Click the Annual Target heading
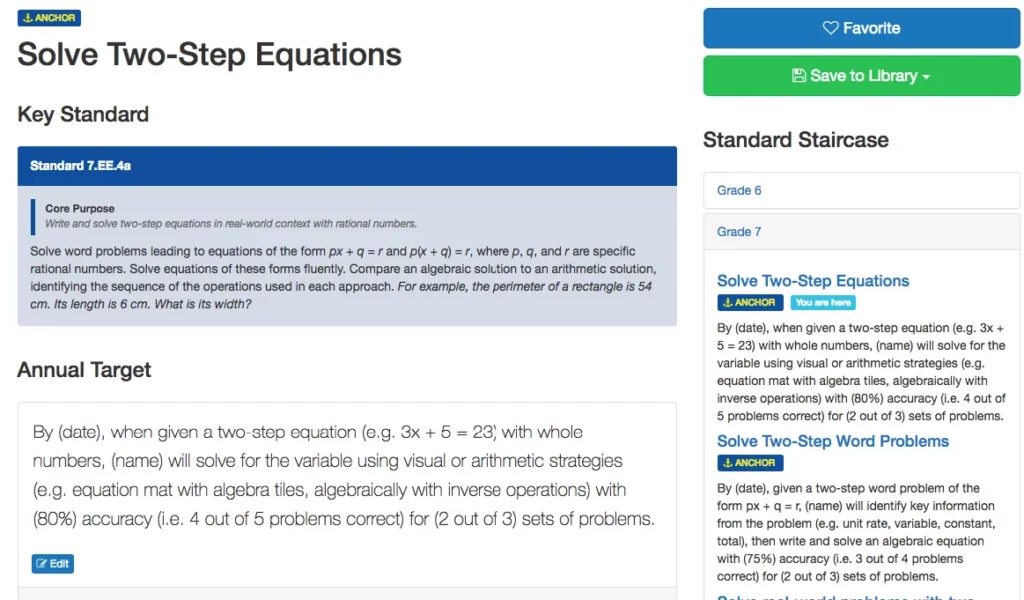This screenshot has height=600, width=1024. point(84,370)
